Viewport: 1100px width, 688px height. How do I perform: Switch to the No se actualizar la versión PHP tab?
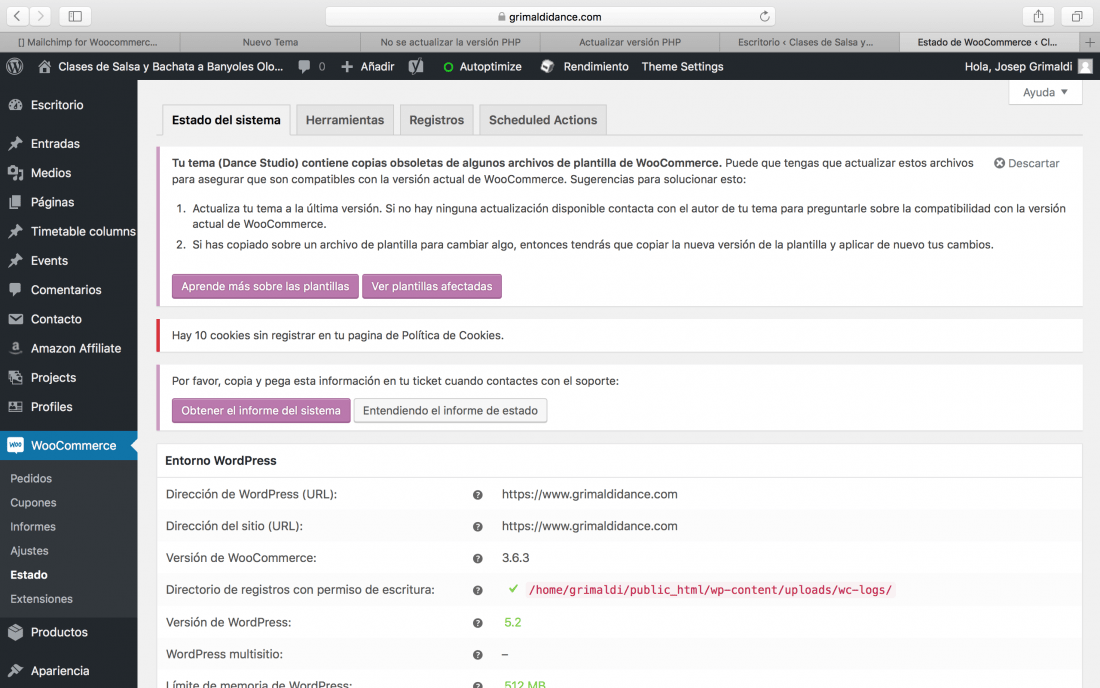[450, 42]
